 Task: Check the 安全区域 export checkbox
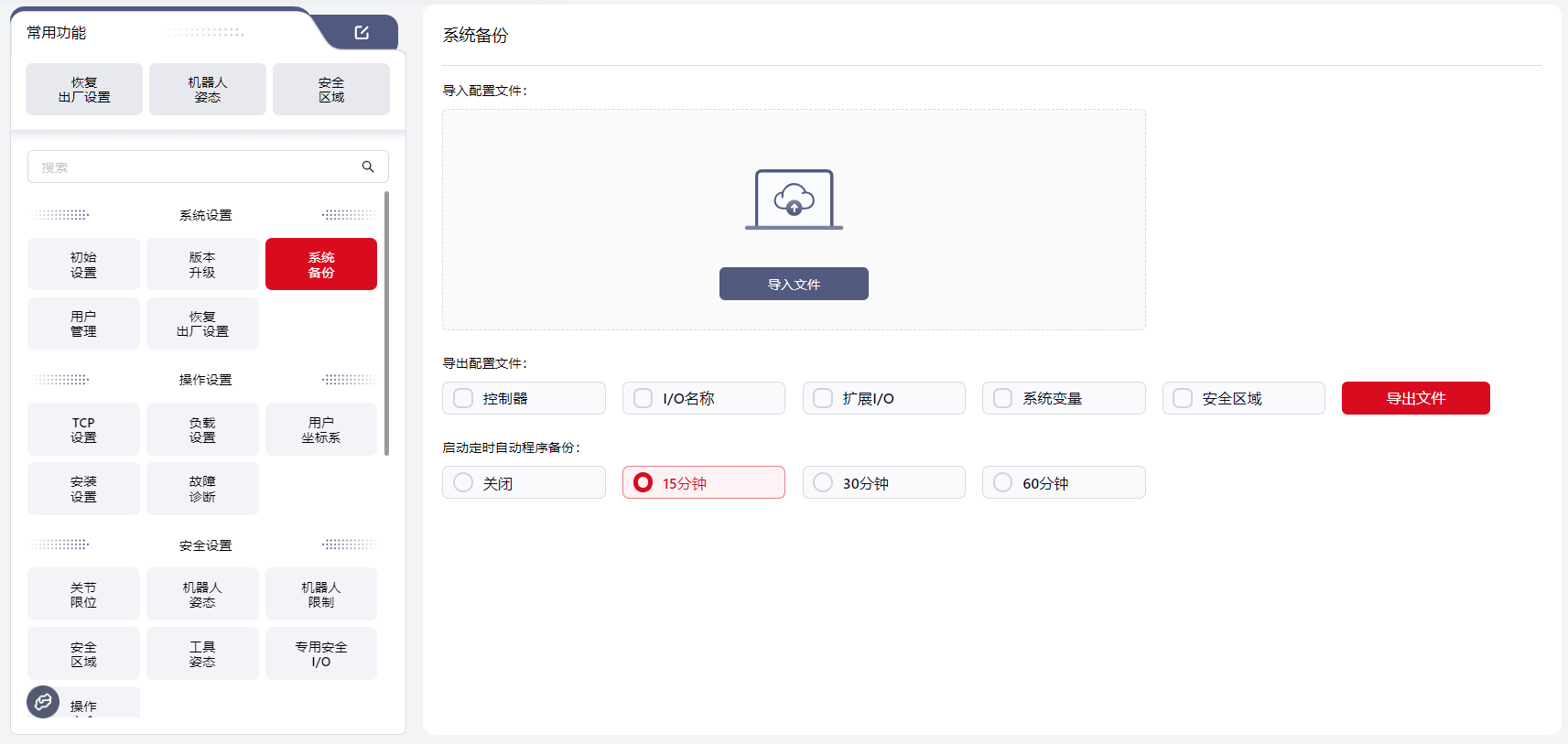point(1183,398)
